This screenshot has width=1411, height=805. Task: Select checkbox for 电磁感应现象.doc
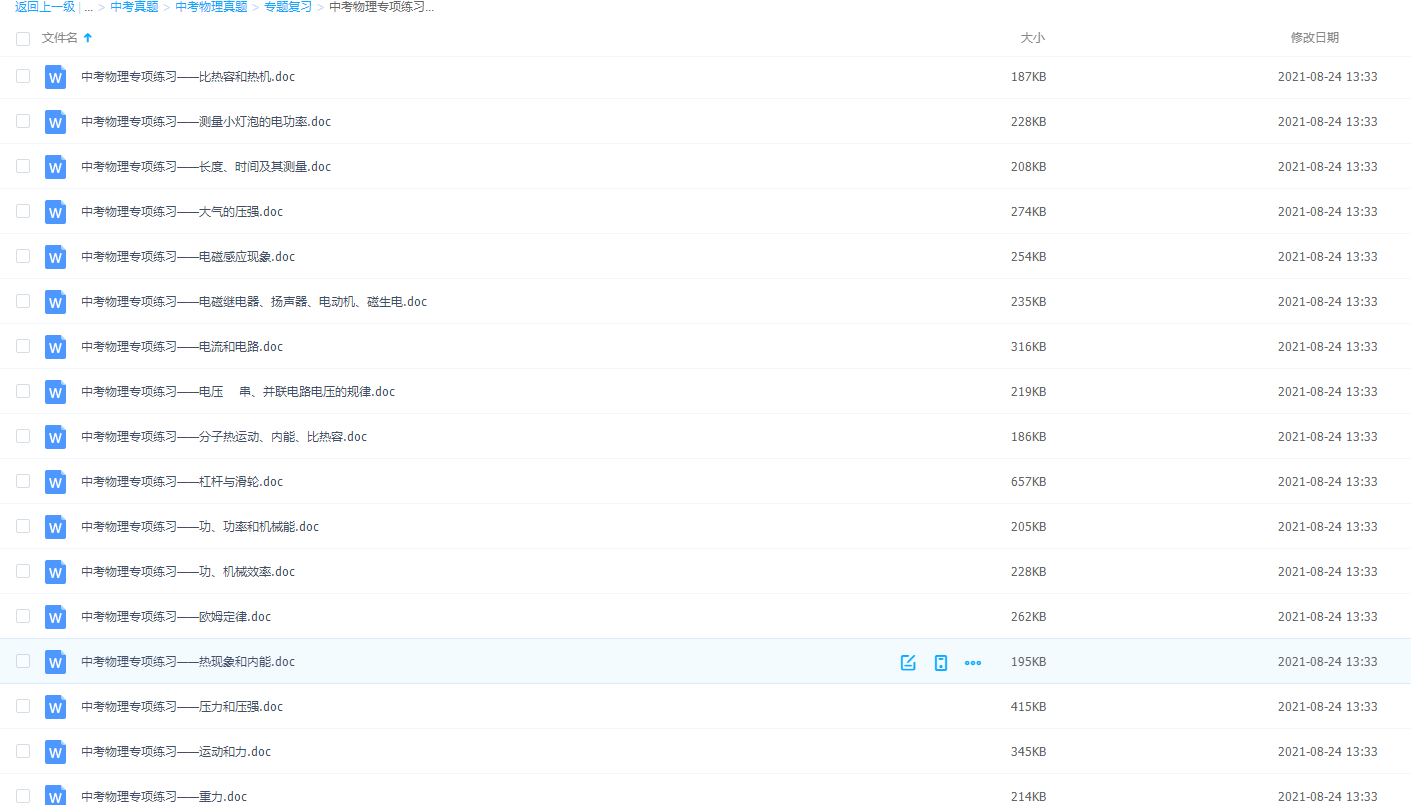click(x=23, y=256)
